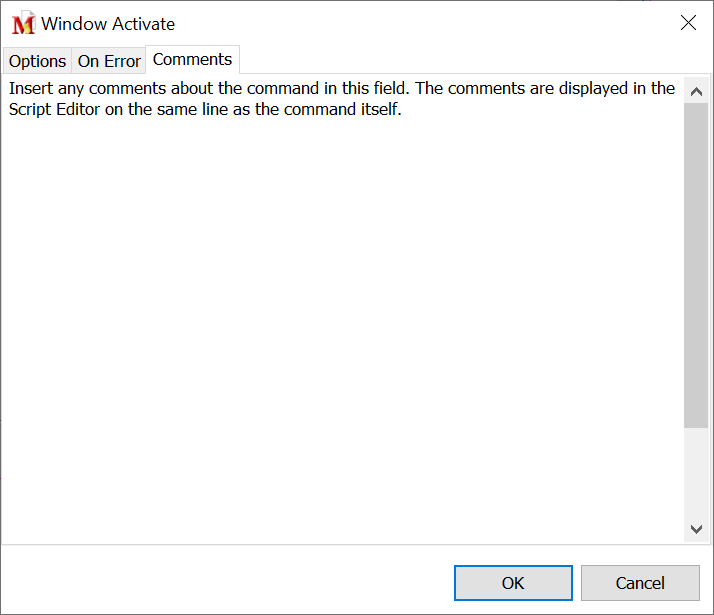The height and width of the screenshot is (615, 714).
Task: Place cursor at "itself." ending the comment
Action: pos(401,110)
